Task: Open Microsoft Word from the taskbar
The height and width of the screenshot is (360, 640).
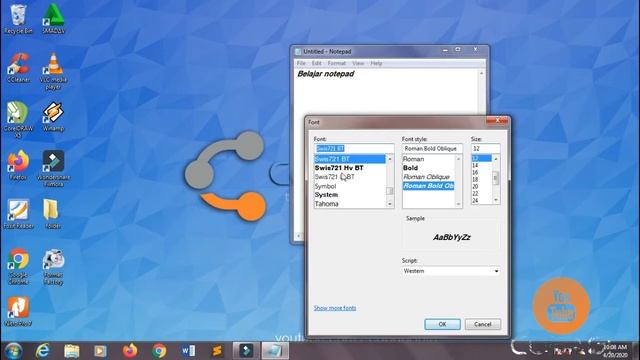Action: point(188,351)
